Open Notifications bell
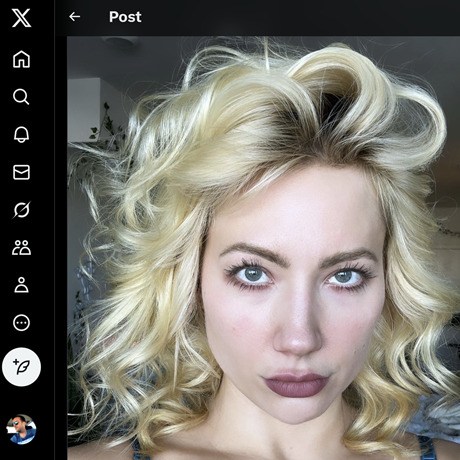 click(x=21, y=134)
